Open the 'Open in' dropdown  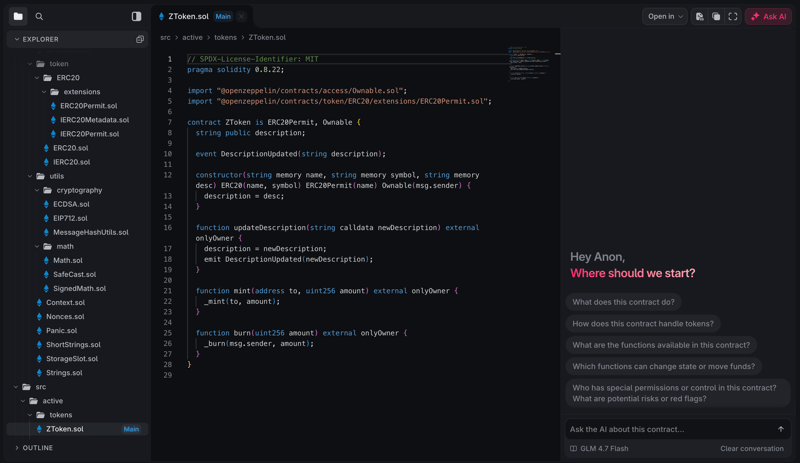[x=665, y=16]
